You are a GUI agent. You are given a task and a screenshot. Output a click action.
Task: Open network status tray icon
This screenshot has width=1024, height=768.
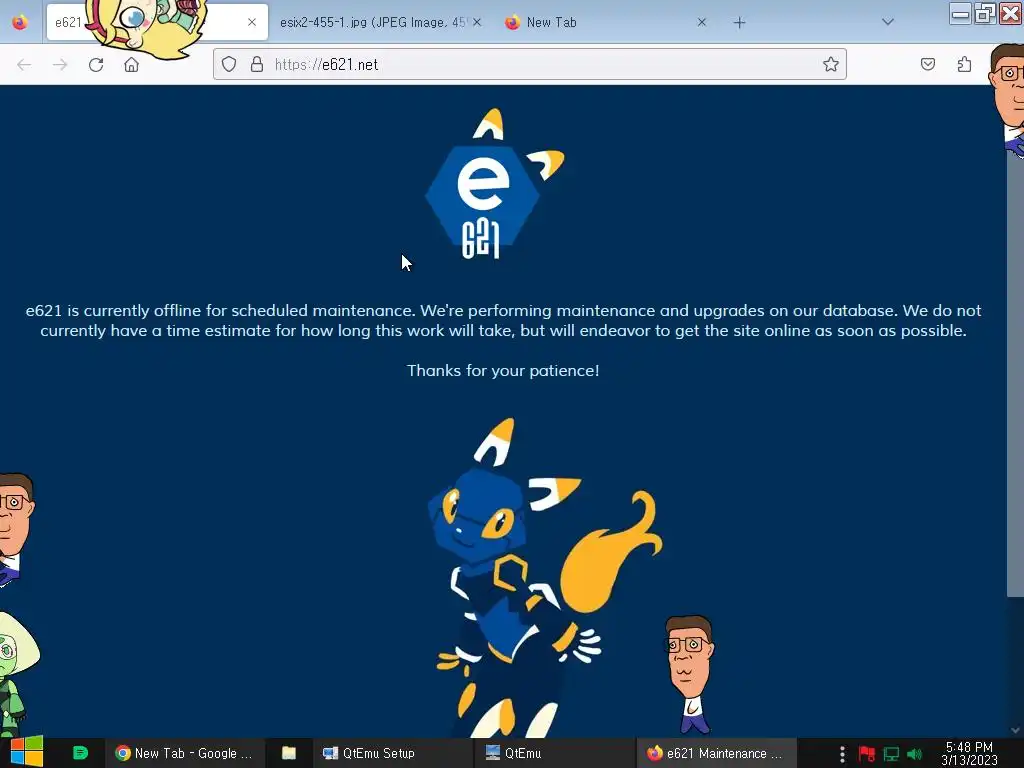(891, 754)
